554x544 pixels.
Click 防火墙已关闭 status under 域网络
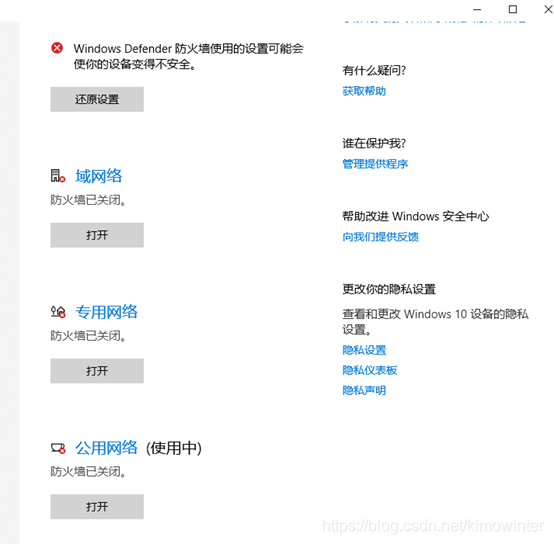pos(88,200)
